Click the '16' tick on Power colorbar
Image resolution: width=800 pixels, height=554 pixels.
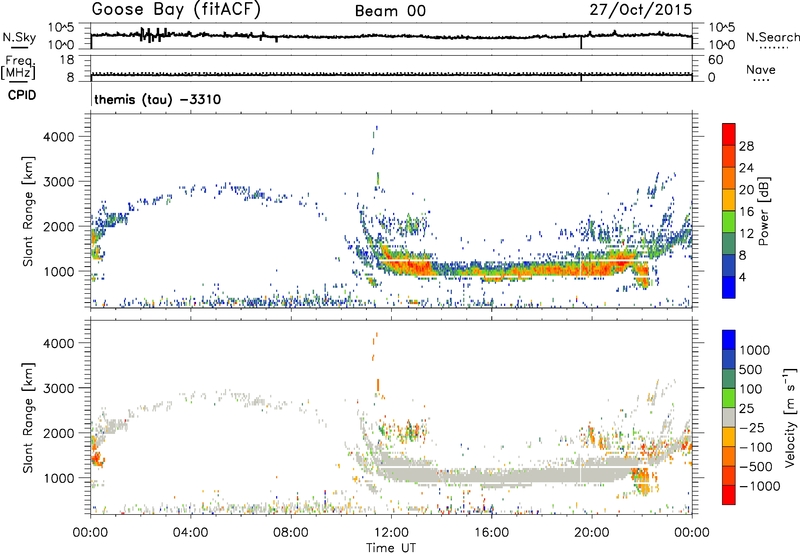coord(746,211)
